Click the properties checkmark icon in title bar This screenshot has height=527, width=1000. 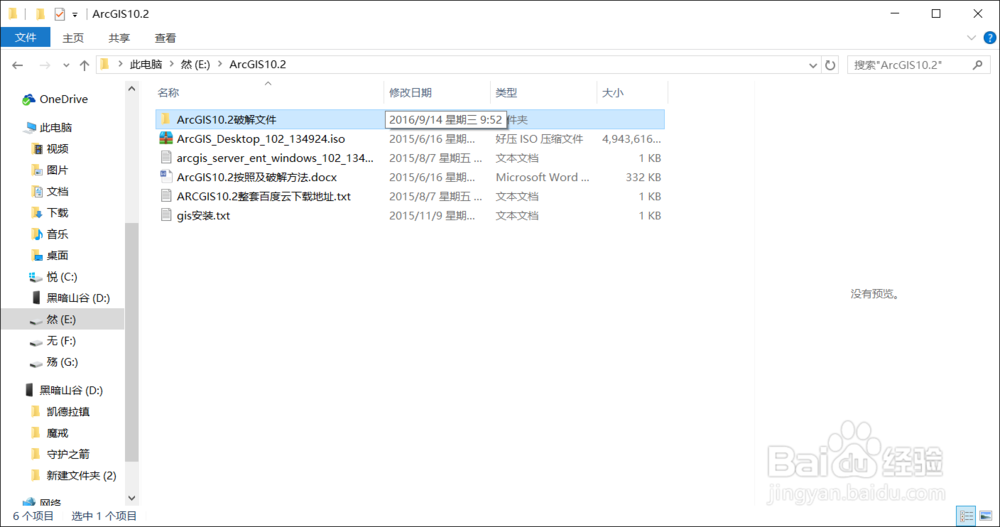tap(59, 13)
